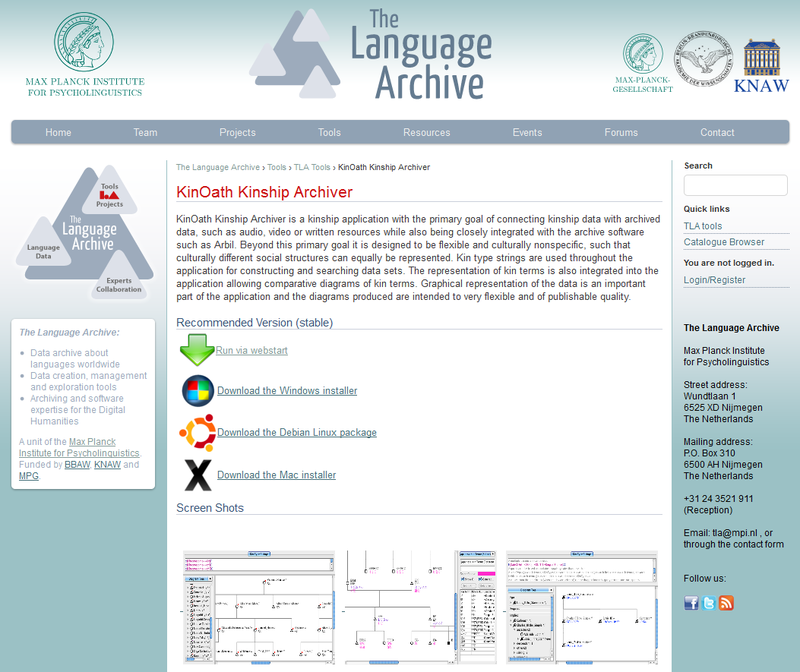
Task: Open the Projects menu item
Action: click(x=237, y=132)
